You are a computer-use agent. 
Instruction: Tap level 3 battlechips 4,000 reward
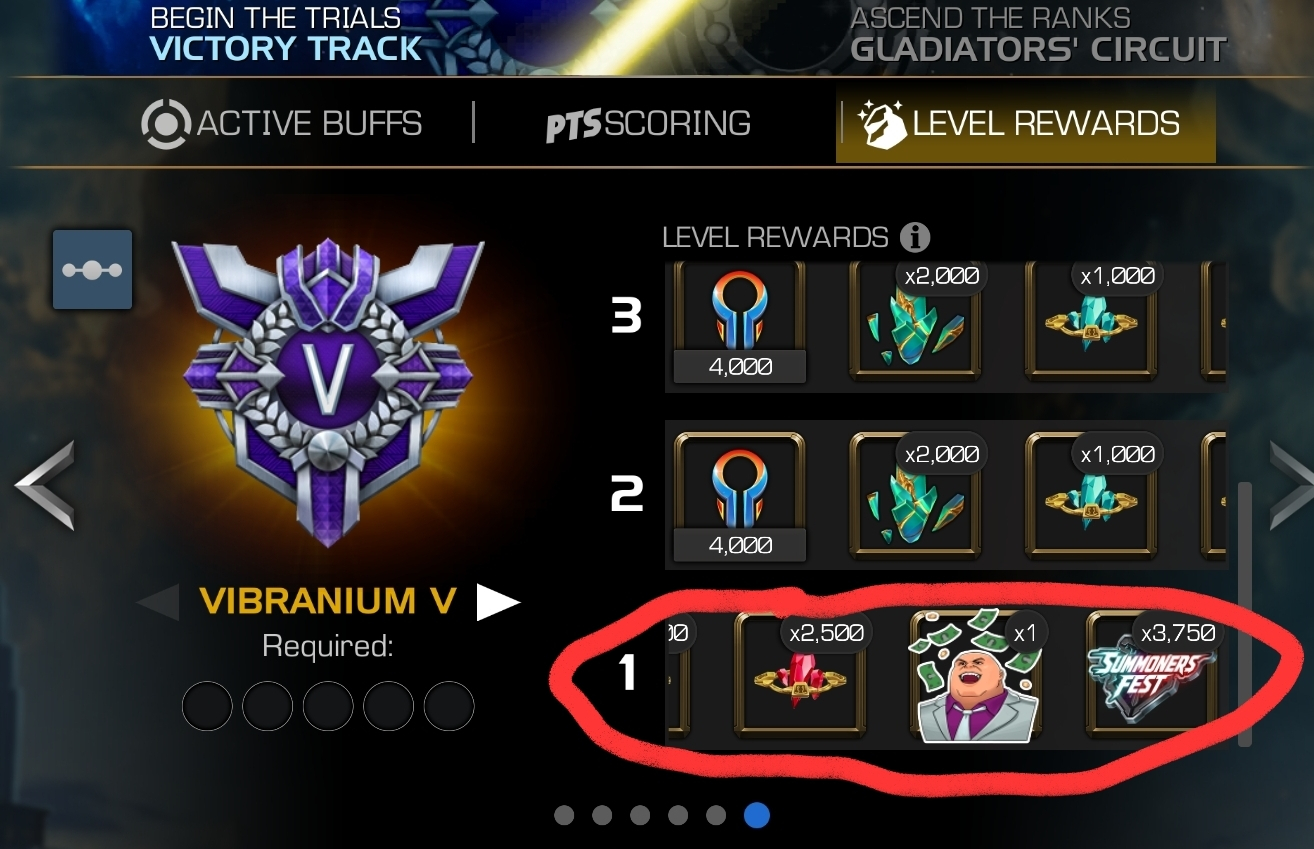740,323
